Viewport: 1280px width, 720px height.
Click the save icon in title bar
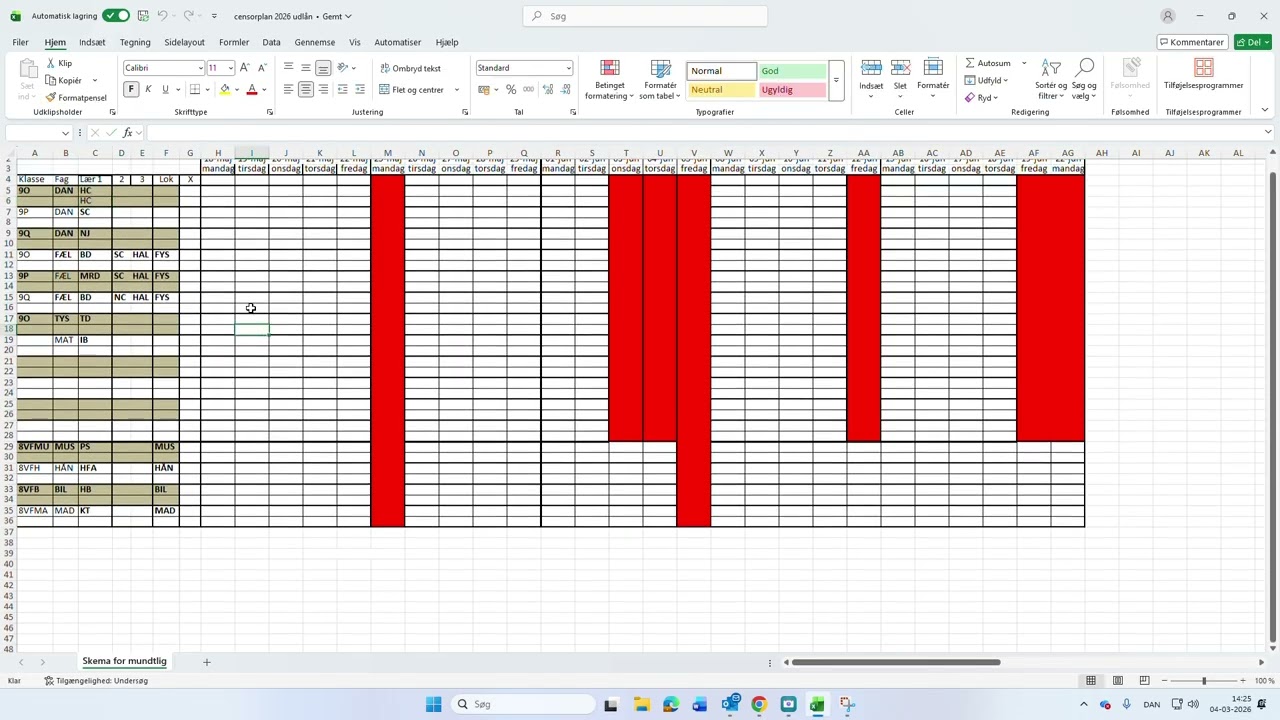144,16
